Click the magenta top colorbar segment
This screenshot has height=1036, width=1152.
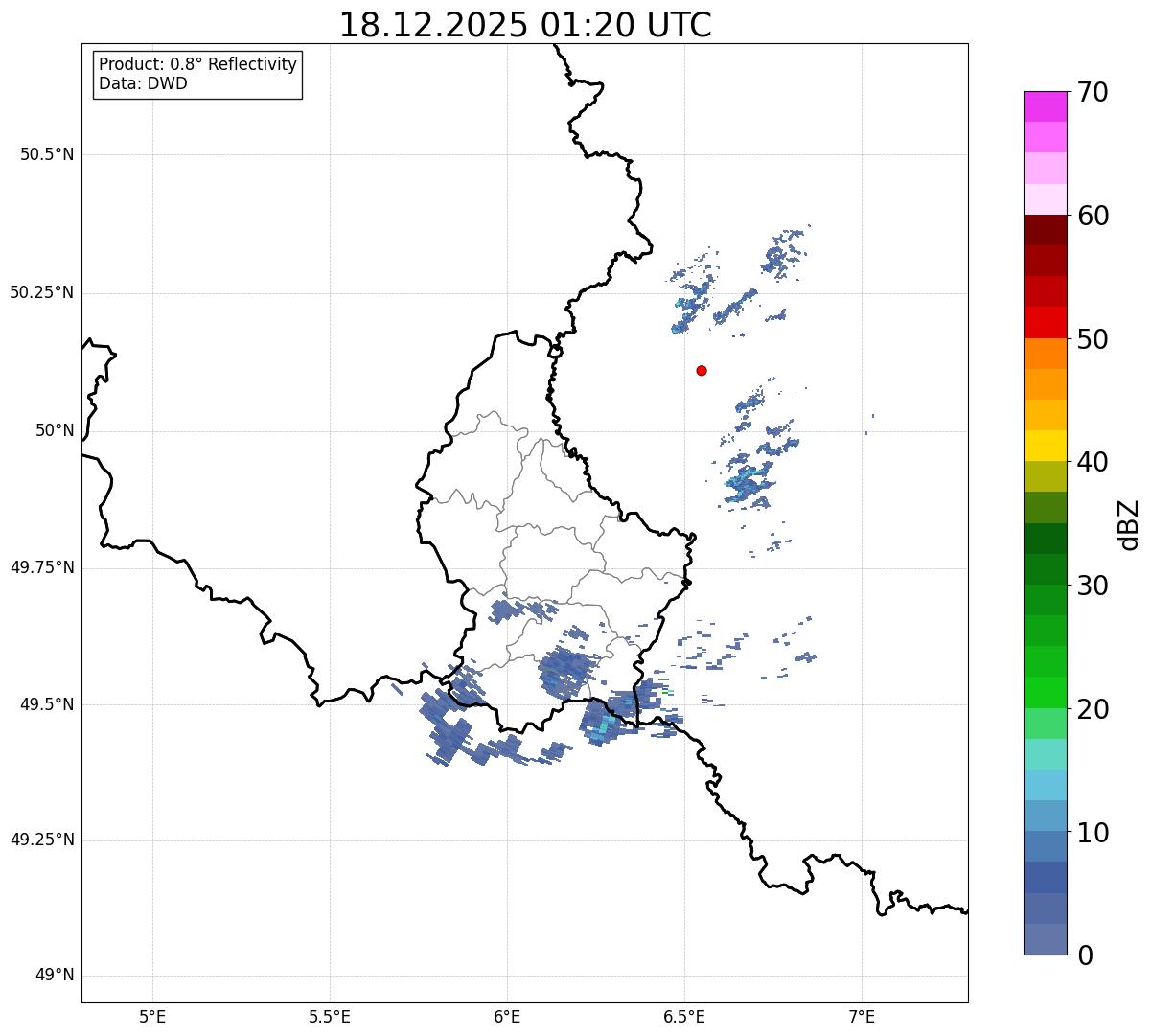point(1046,106)
